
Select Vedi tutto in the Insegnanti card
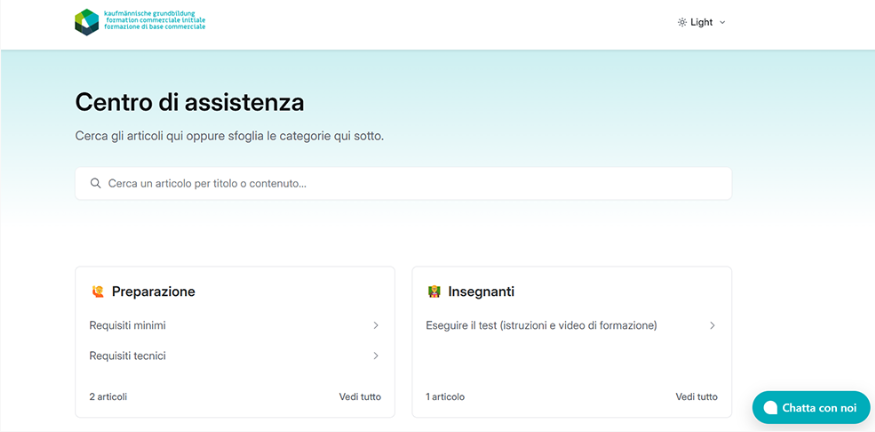(x=696, y=397)
